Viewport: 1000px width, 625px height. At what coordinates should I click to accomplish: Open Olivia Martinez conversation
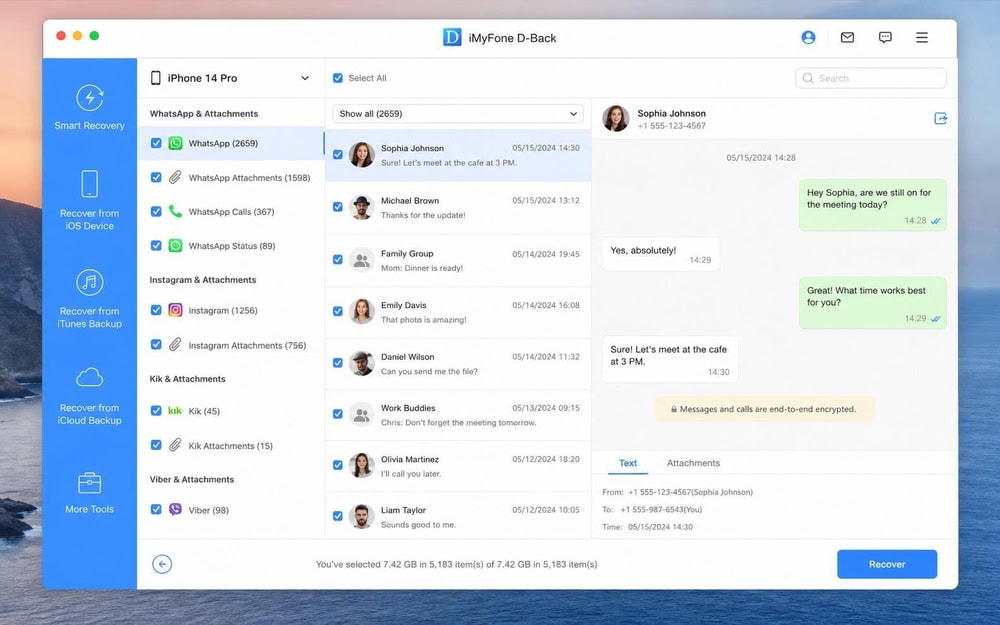[x=458, y=466]
